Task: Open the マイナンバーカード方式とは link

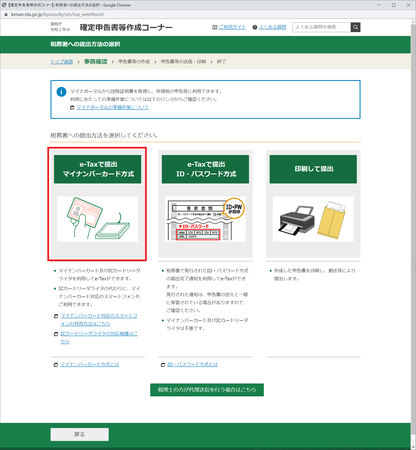Action: (x=89, y=365)
